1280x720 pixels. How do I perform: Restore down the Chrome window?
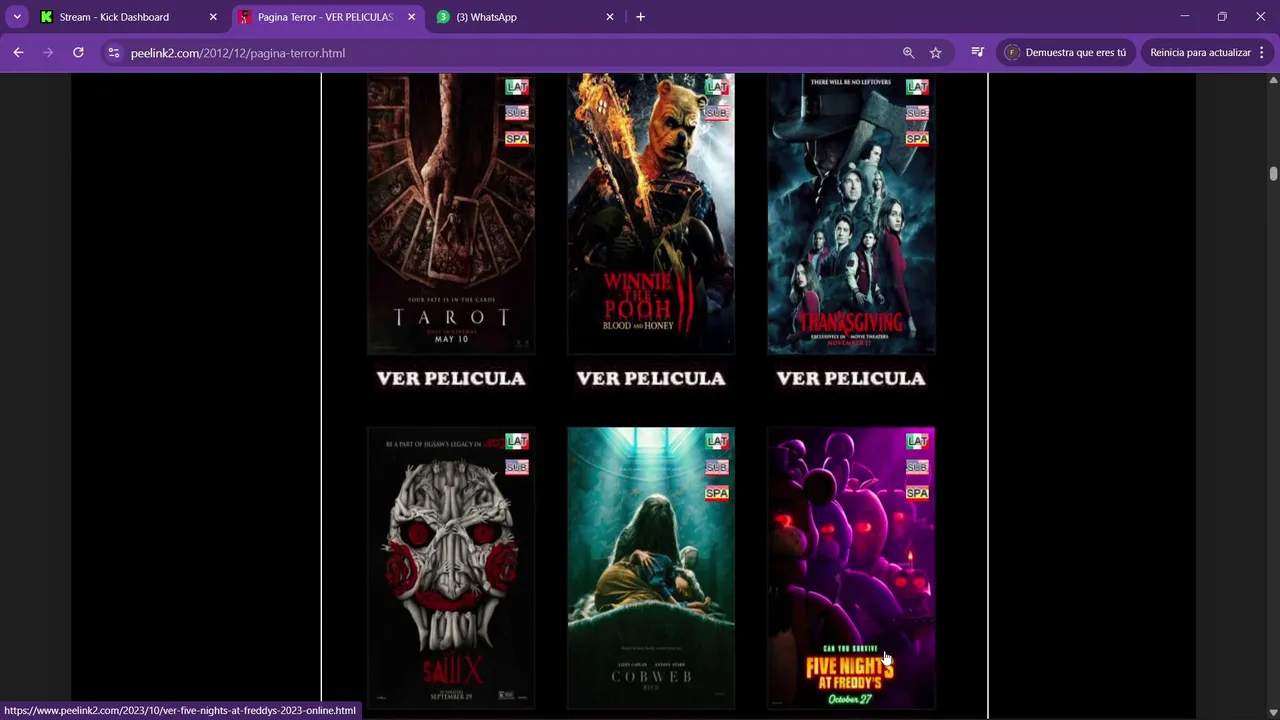[1222, 17]
